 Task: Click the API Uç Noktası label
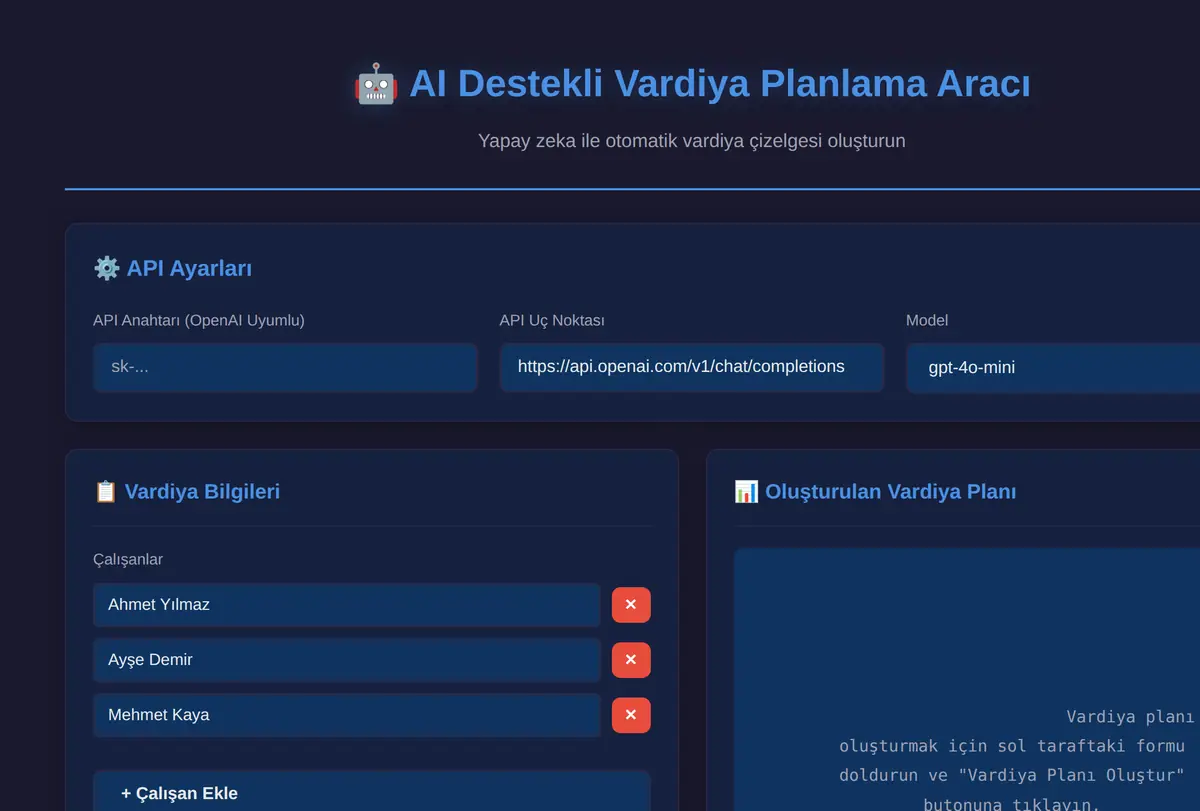(552, 320)
